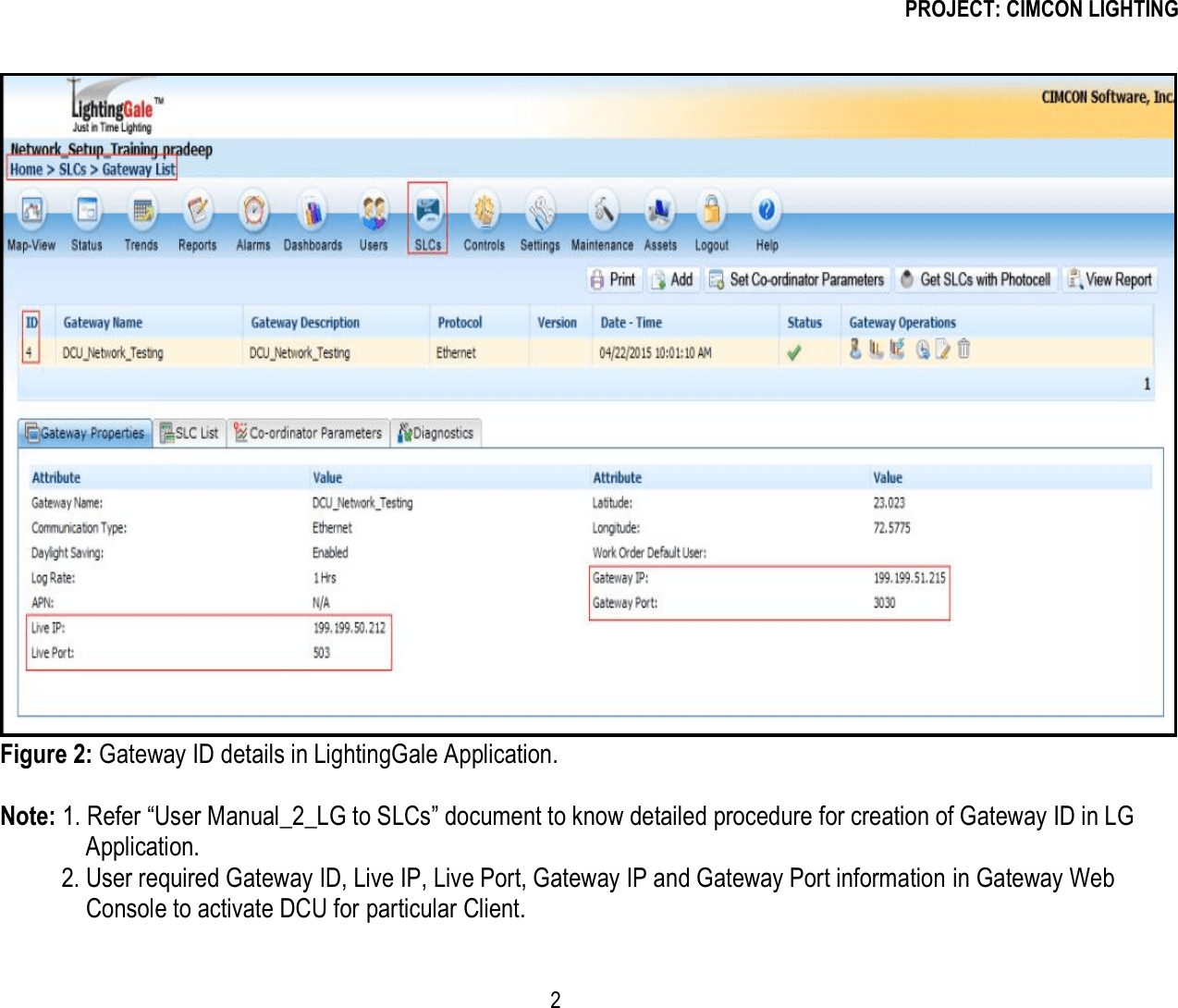Click the View Report button
This screenshot has height=1008, width=1178.
[1110, 279]
